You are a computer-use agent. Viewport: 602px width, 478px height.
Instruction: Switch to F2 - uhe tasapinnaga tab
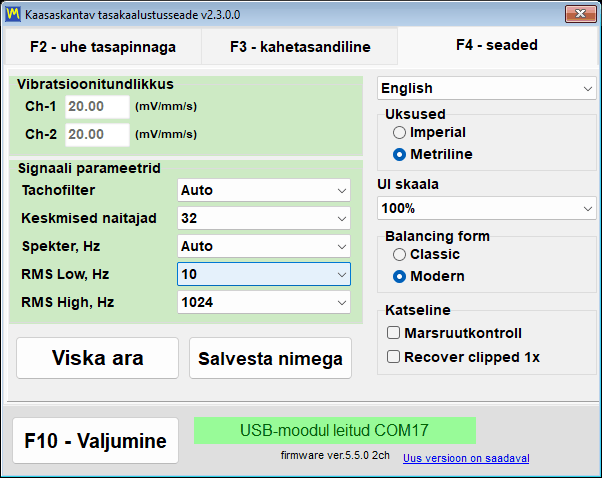[103, 47]
